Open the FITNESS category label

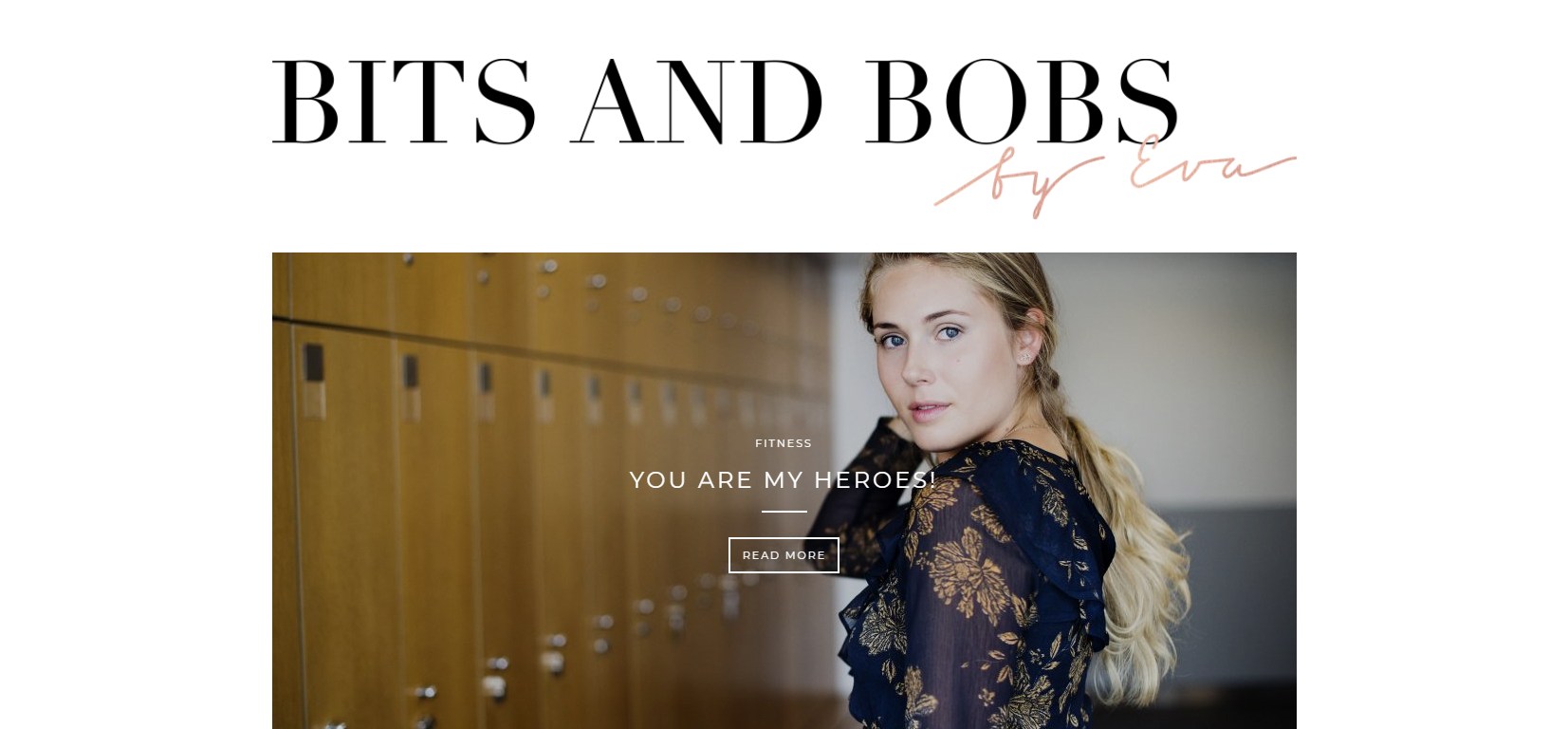click(784, 443)
